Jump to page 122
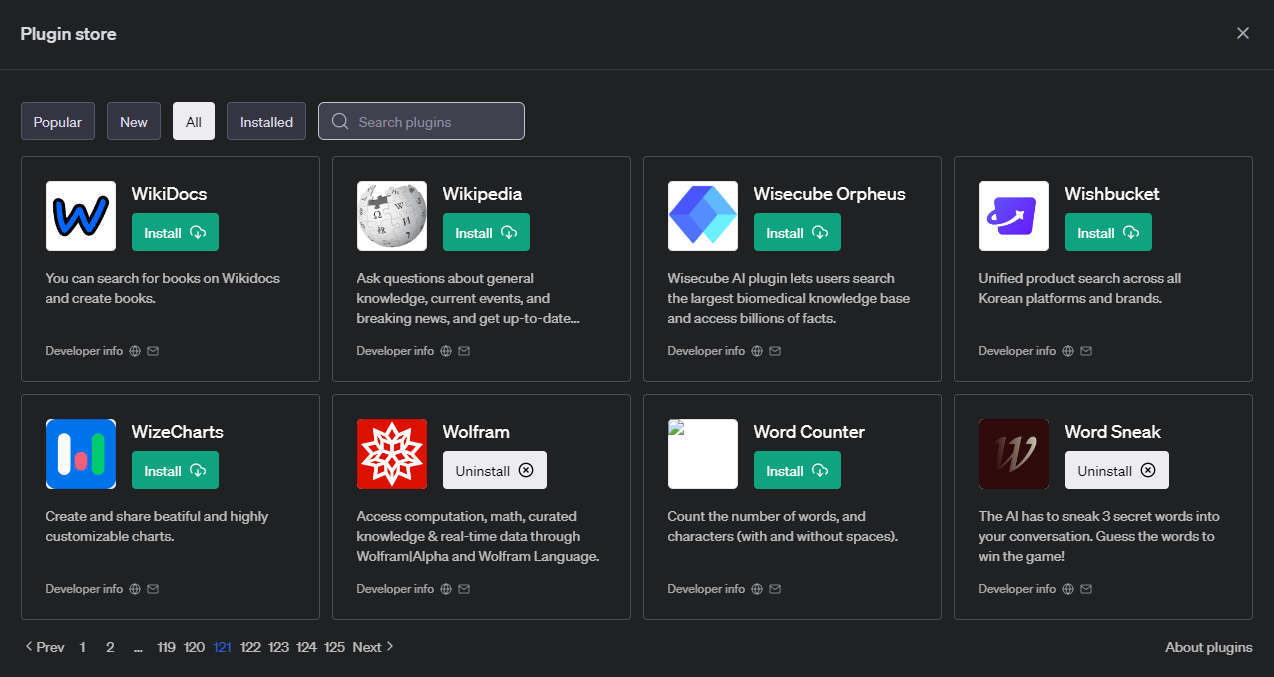The image size is (1274, 677). [250, 647]
